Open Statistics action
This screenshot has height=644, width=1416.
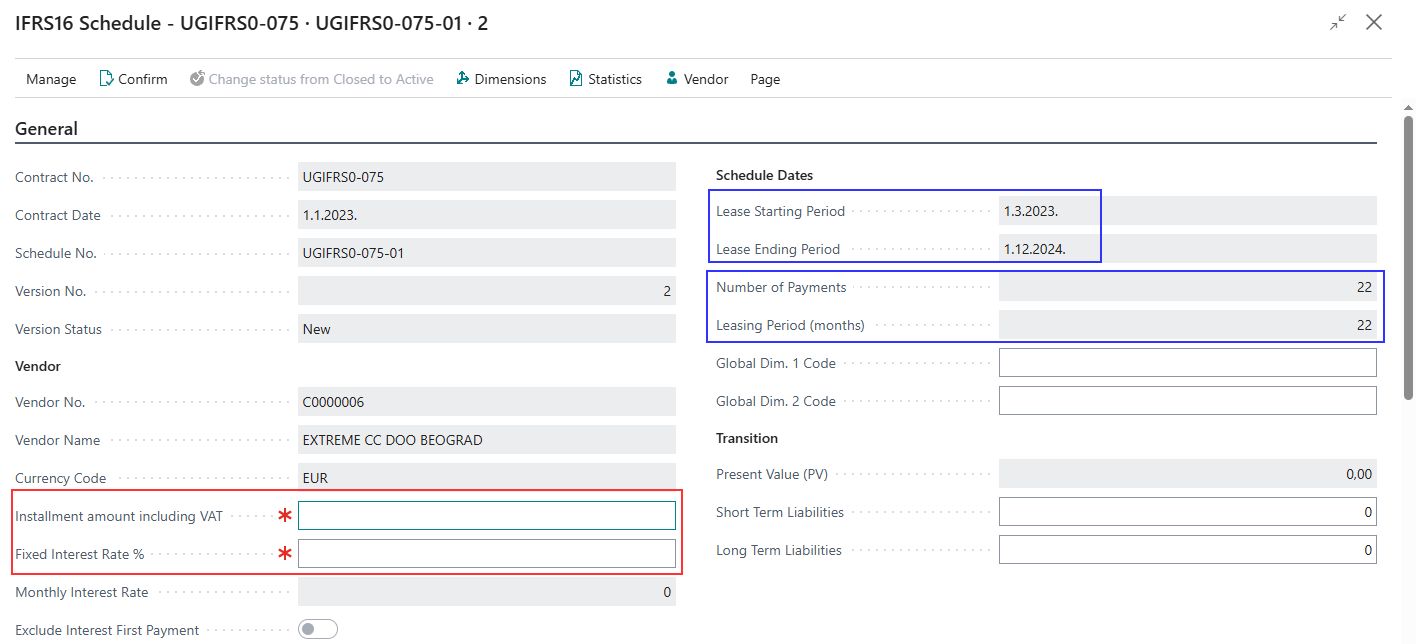(605, 79)
